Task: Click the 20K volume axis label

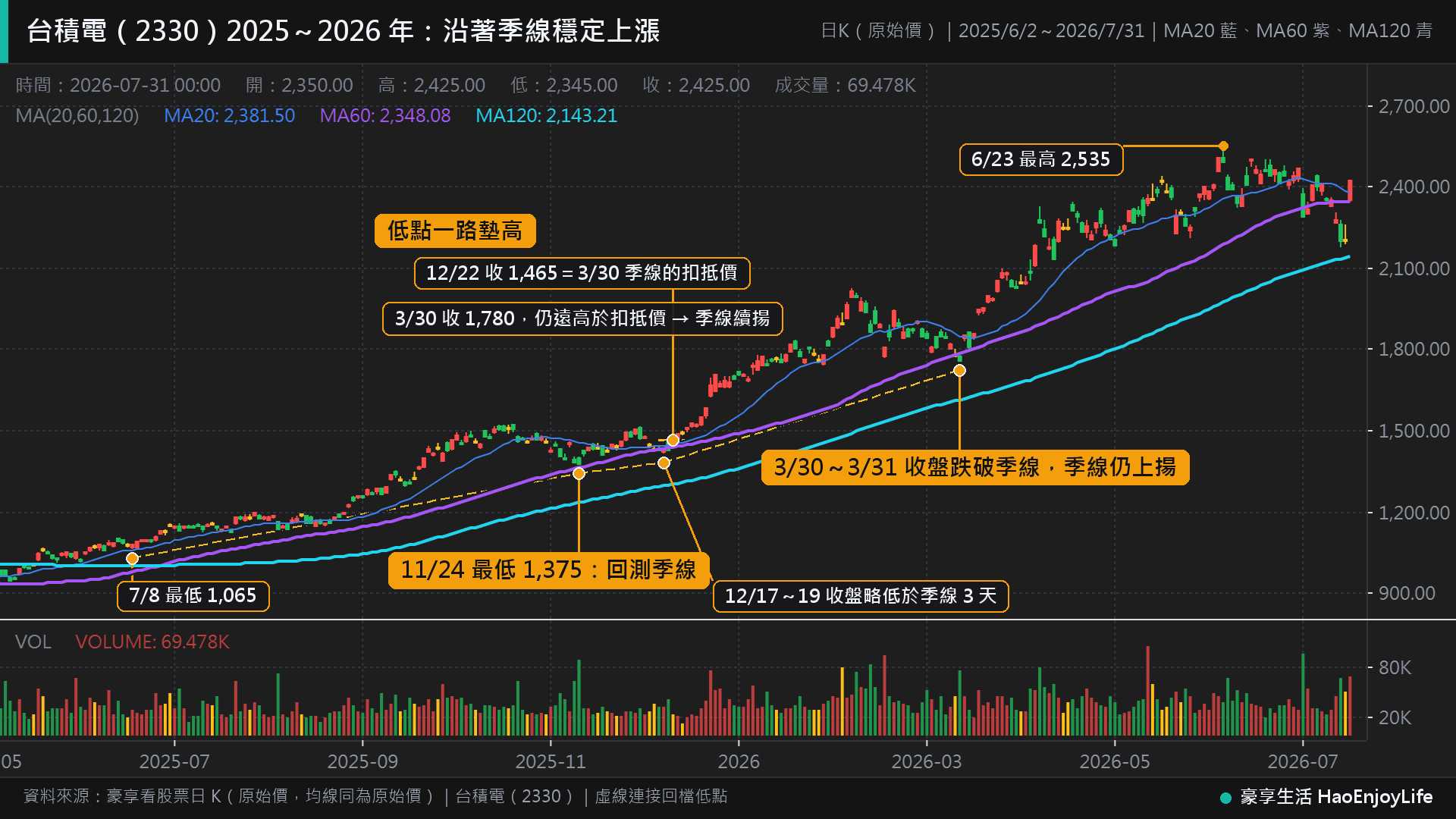Action: [x=1395, y=717]
